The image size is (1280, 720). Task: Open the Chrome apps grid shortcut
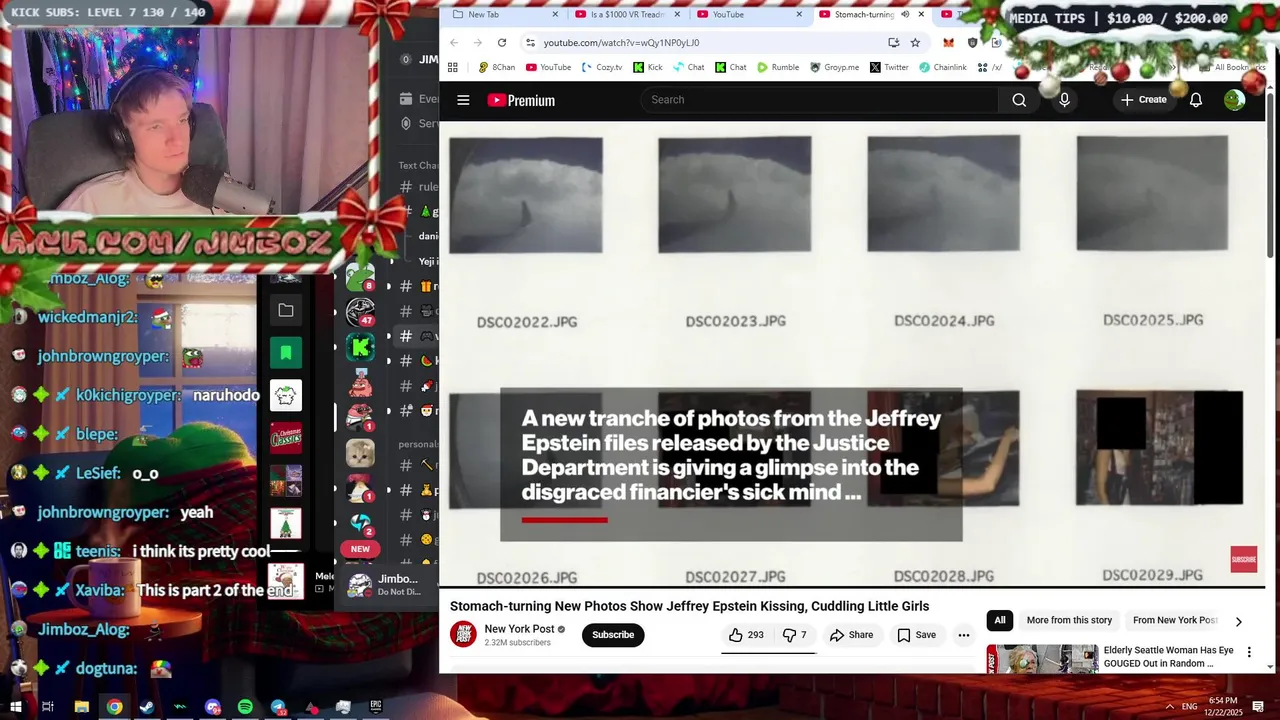pos(453,67)
